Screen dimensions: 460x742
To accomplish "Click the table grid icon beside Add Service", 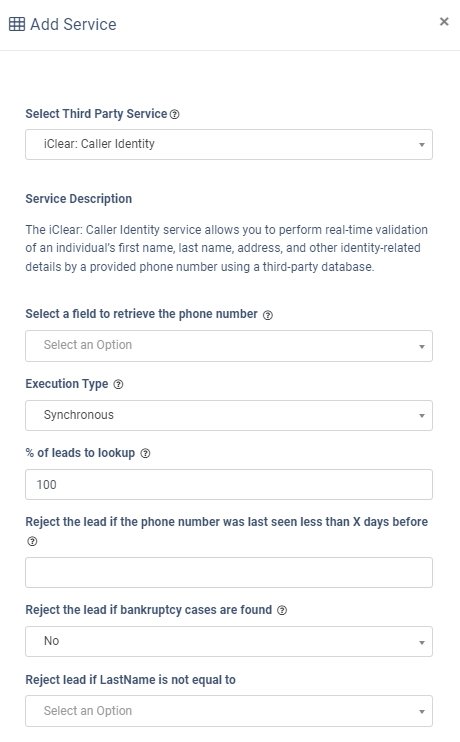I will point(17,24).
